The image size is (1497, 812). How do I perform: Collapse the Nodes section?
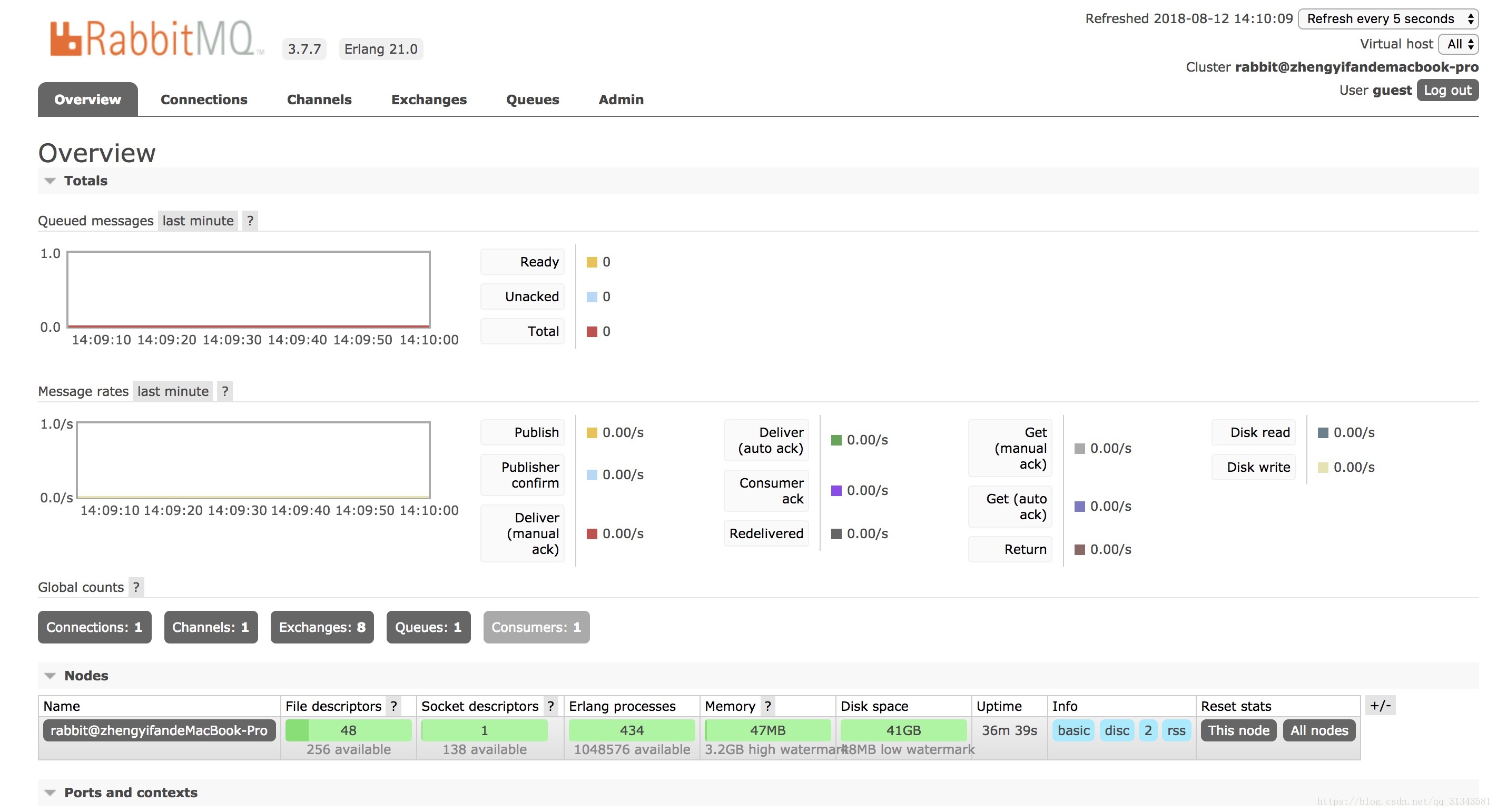(x=85, y=676)
